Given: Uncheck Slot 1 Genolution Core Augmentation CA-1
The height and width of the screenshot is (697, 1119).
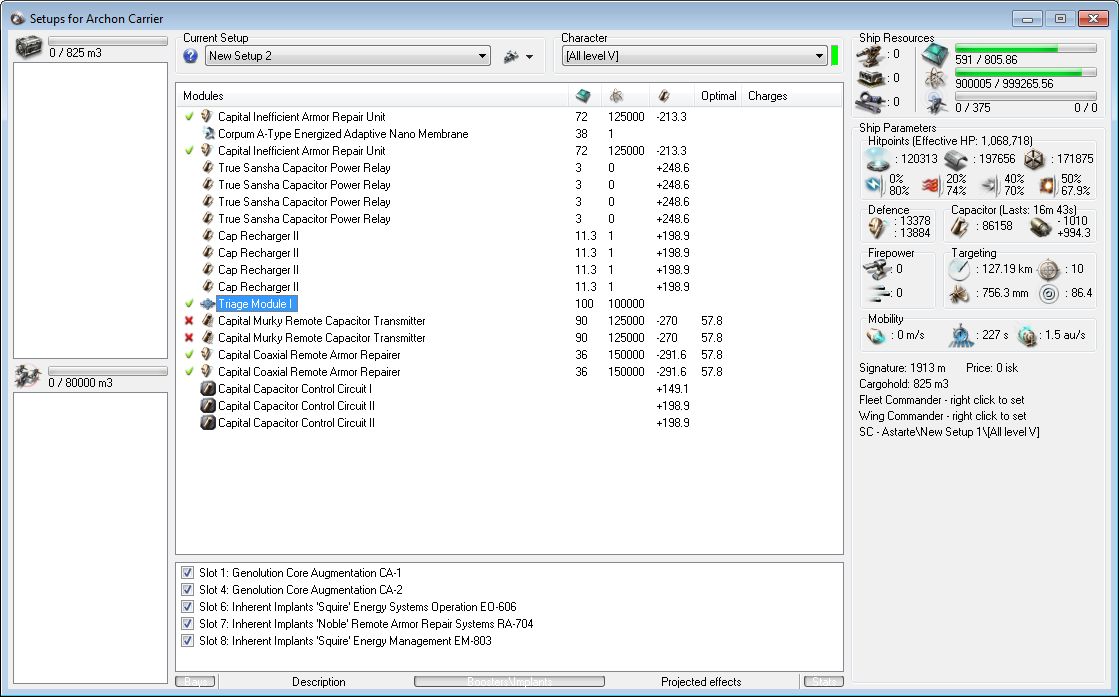Looking at the screenshot, I should 187,573.
